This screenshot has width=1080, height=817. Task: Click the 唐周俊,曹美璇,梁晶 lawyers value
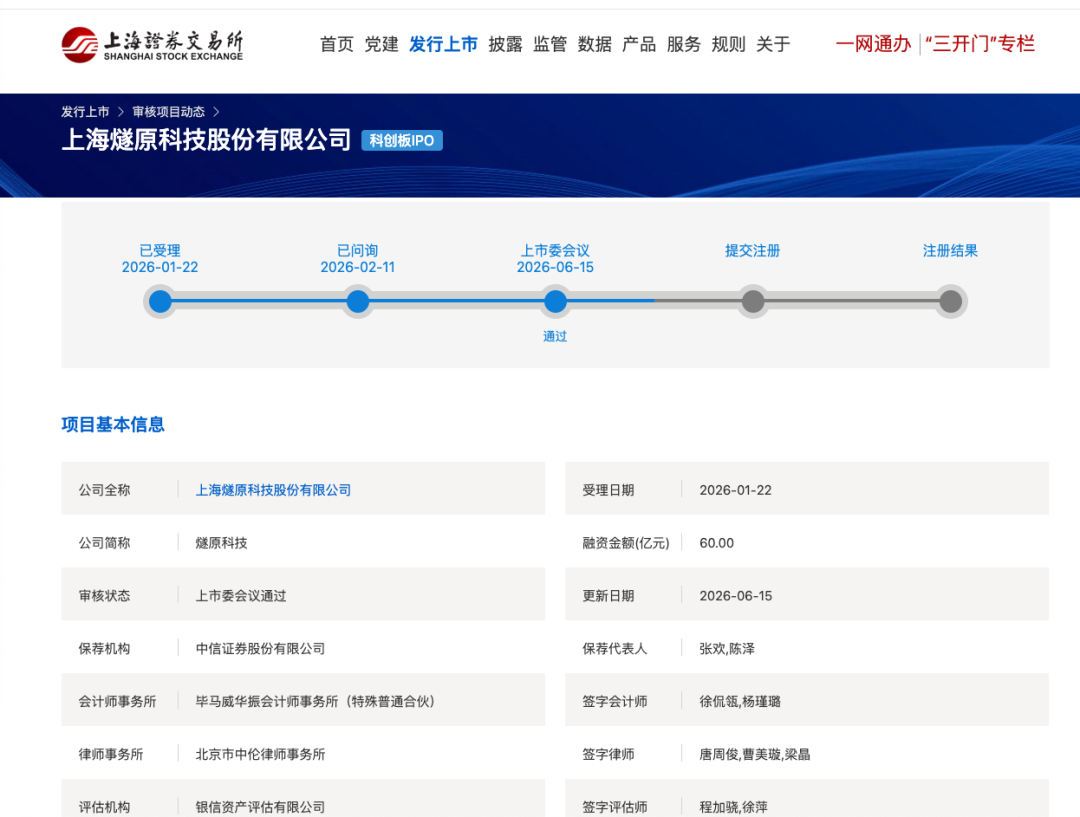coord(754,754)
